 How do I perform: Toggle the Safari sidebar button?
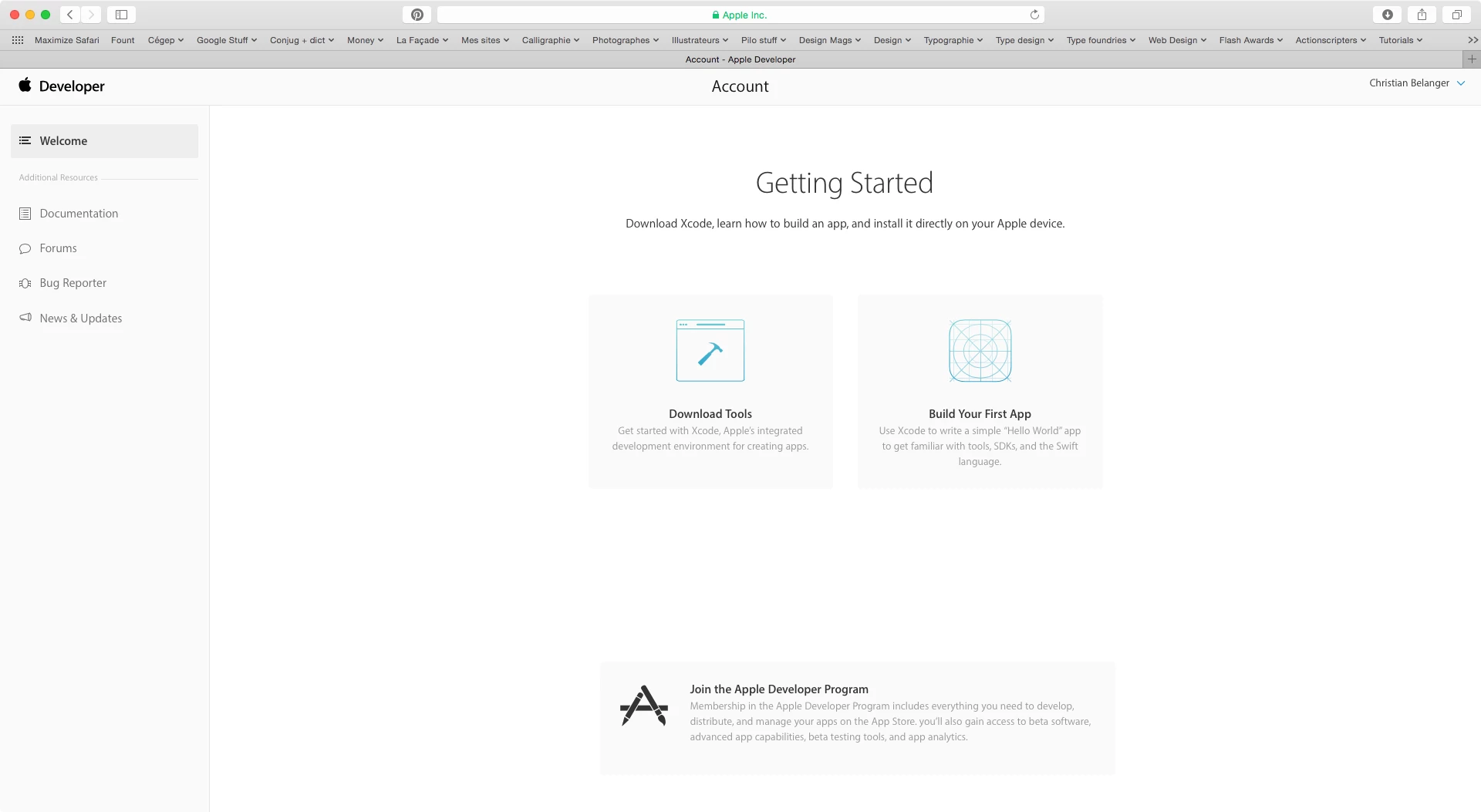click(121, 15)
